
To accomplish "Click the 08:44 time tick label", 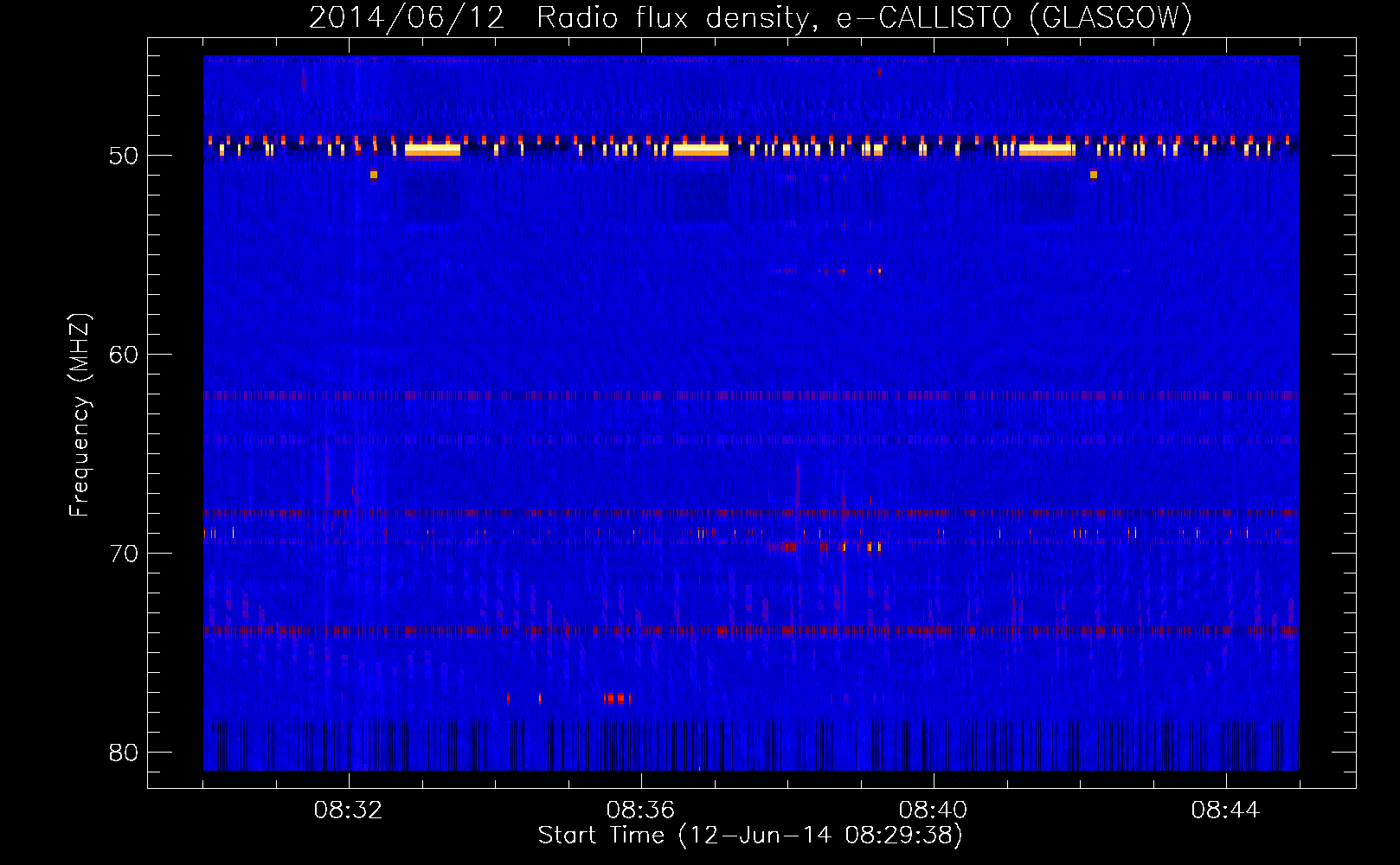I will [1226, 811].
